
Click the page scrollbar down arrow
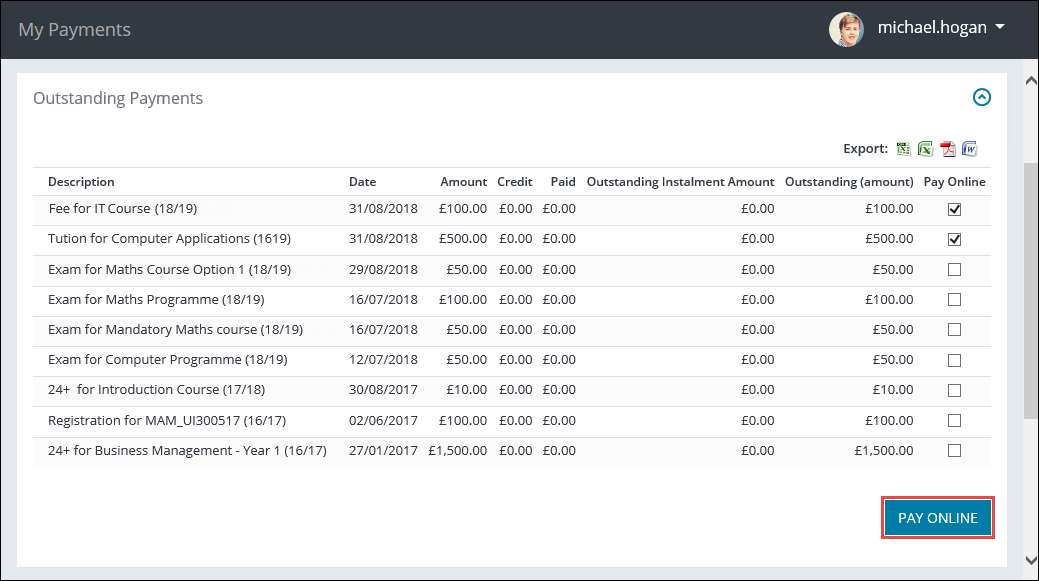point(1031,560)
